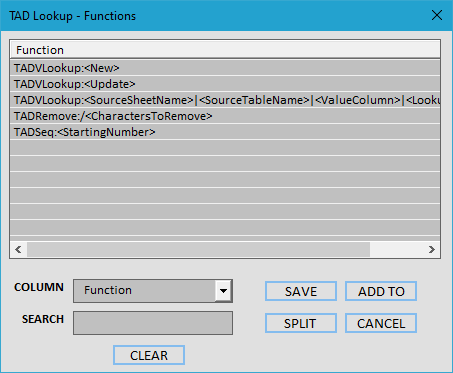
Task: Select the TADVLookup:<Update> row
Action: tap(225, 84)
